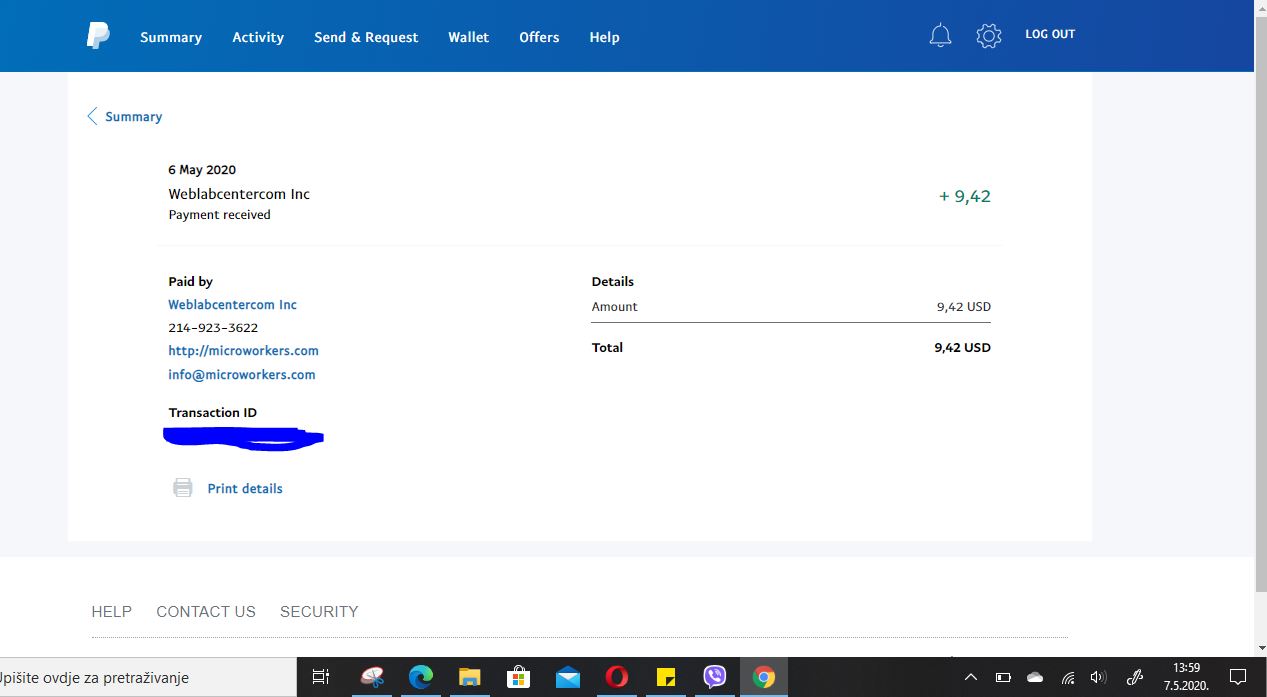This screenshot has width=1267, height=697.
Task: Go to the Summary tab
Action: [x=171, y=37]
